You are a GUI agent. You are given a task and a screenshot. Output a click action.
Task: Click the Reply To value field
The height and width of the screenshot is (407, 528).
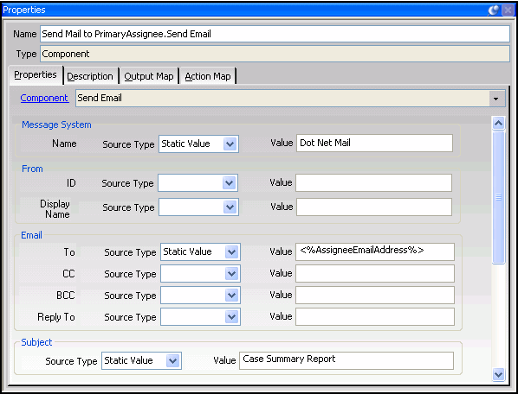tap(375, 317)
